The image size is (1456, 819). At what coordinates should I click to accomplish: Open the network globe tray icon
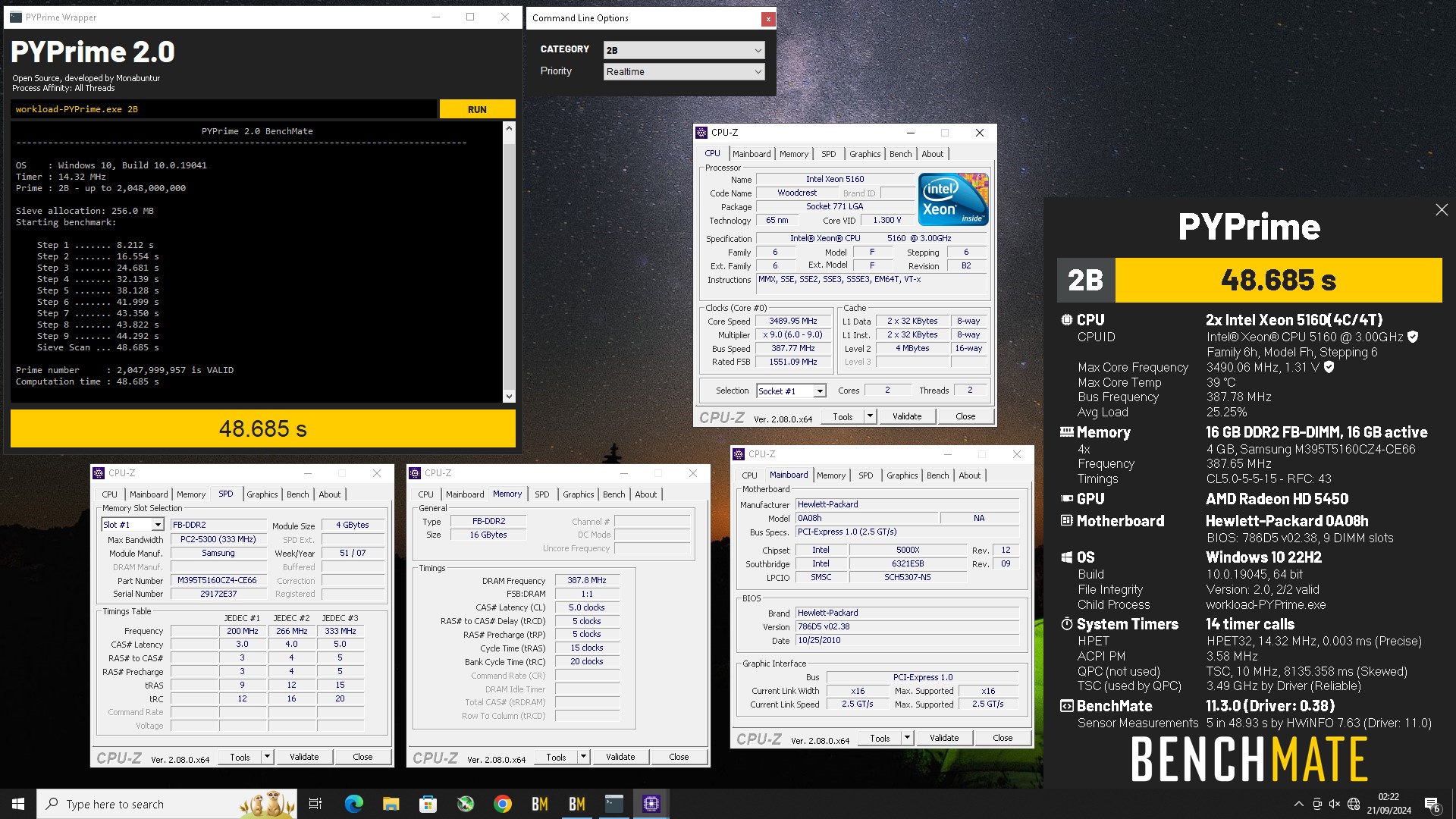[1354, 804]
